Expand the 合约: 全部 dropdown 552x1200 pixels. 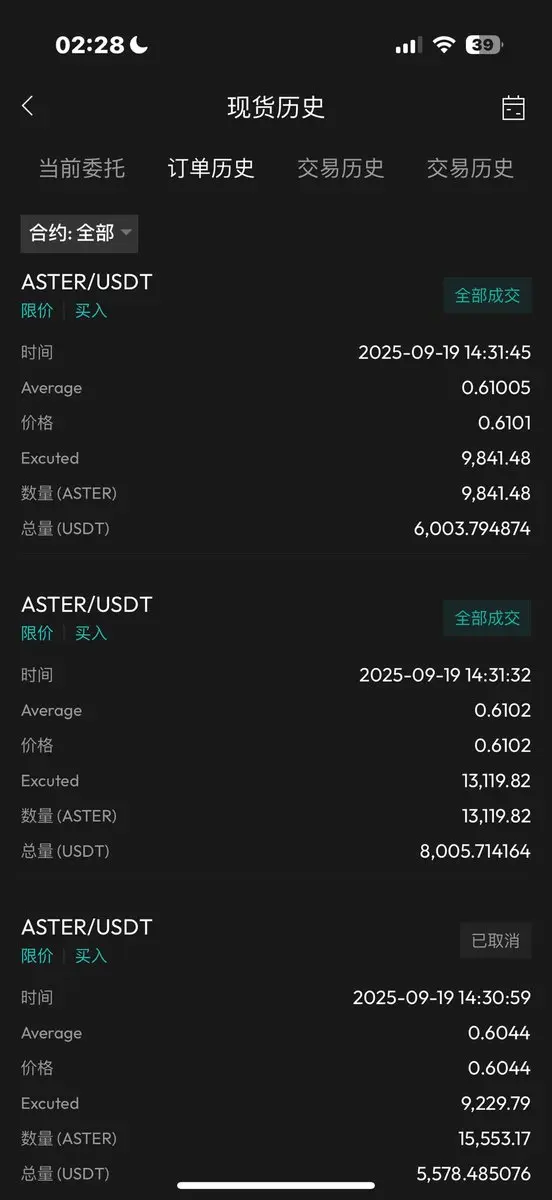click(79, 233)
